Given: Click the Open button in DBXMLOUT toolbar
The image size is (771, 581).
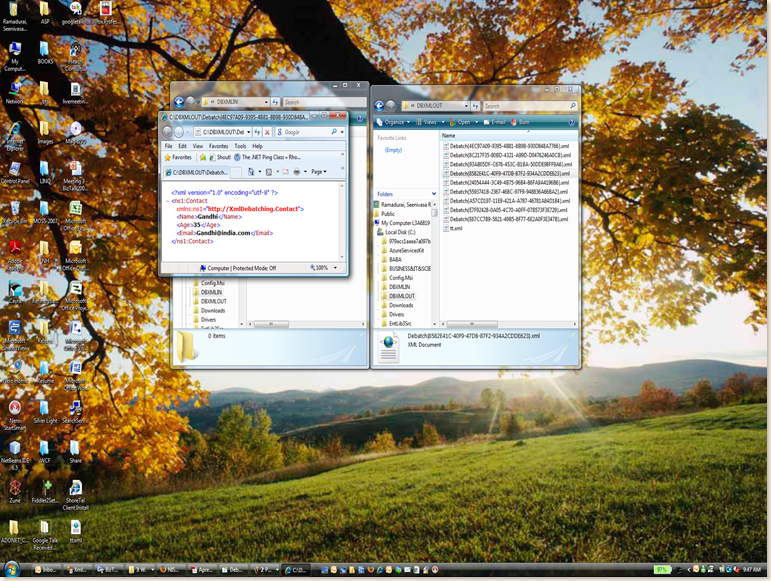Looking at the screenshot, I should [x=460, y=122].
